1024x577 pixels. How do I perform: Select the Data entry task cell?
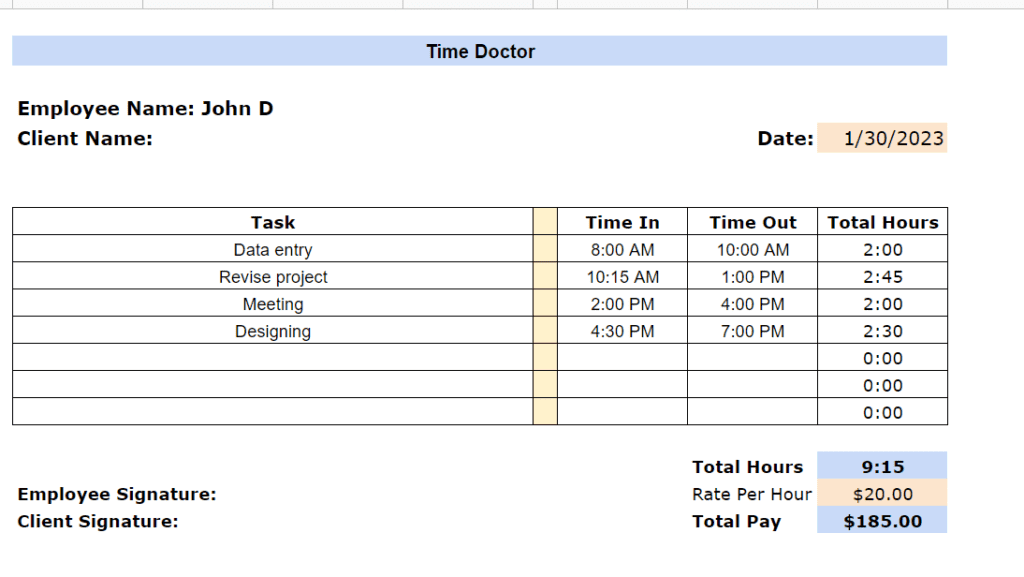click(x=272, y=249)
